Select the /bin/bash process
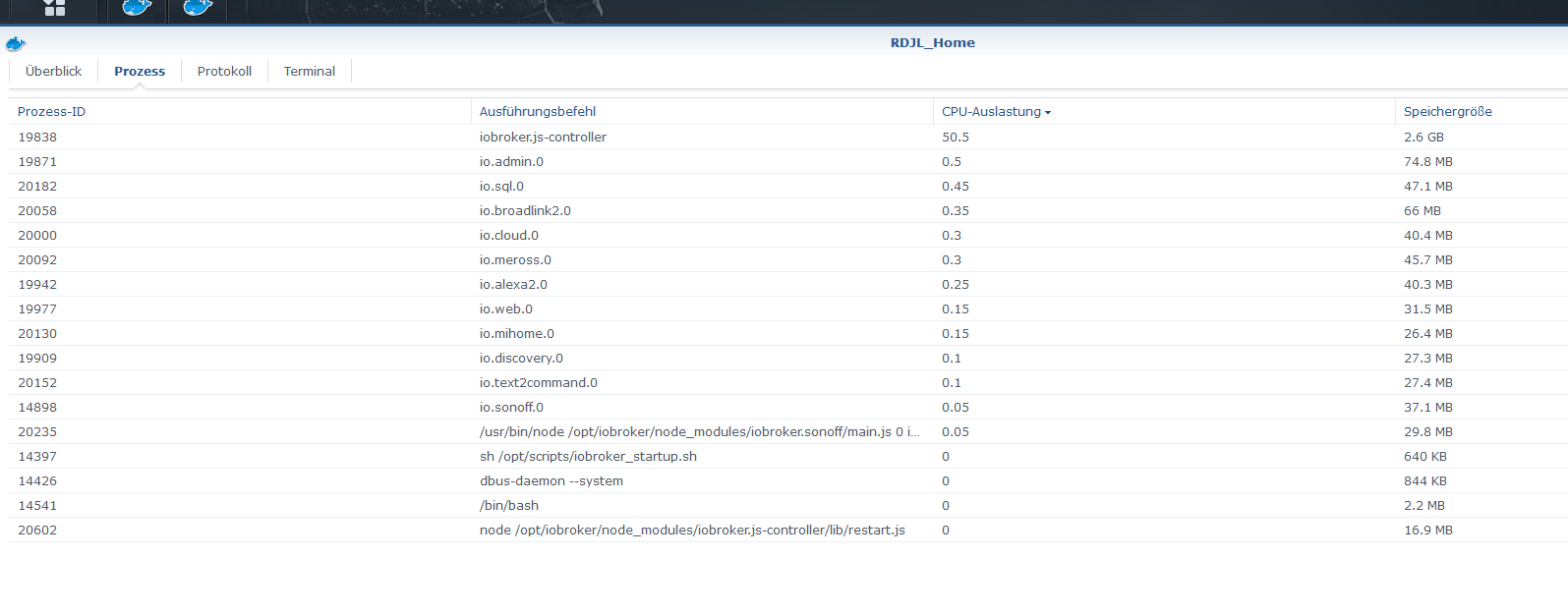This screenshot has width=1568, height=616. click(x=509, y=506)
